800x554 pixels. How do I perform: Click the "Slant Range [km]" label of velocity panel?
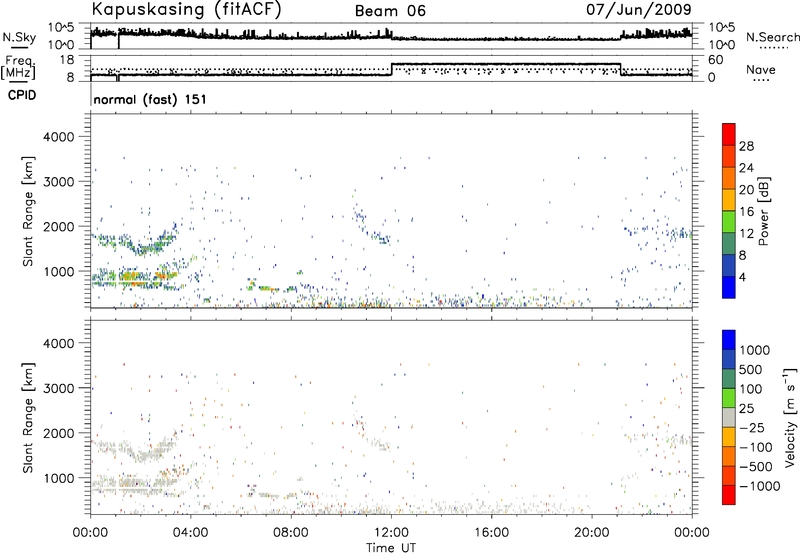pyautogui.click(x=28, y=417)
